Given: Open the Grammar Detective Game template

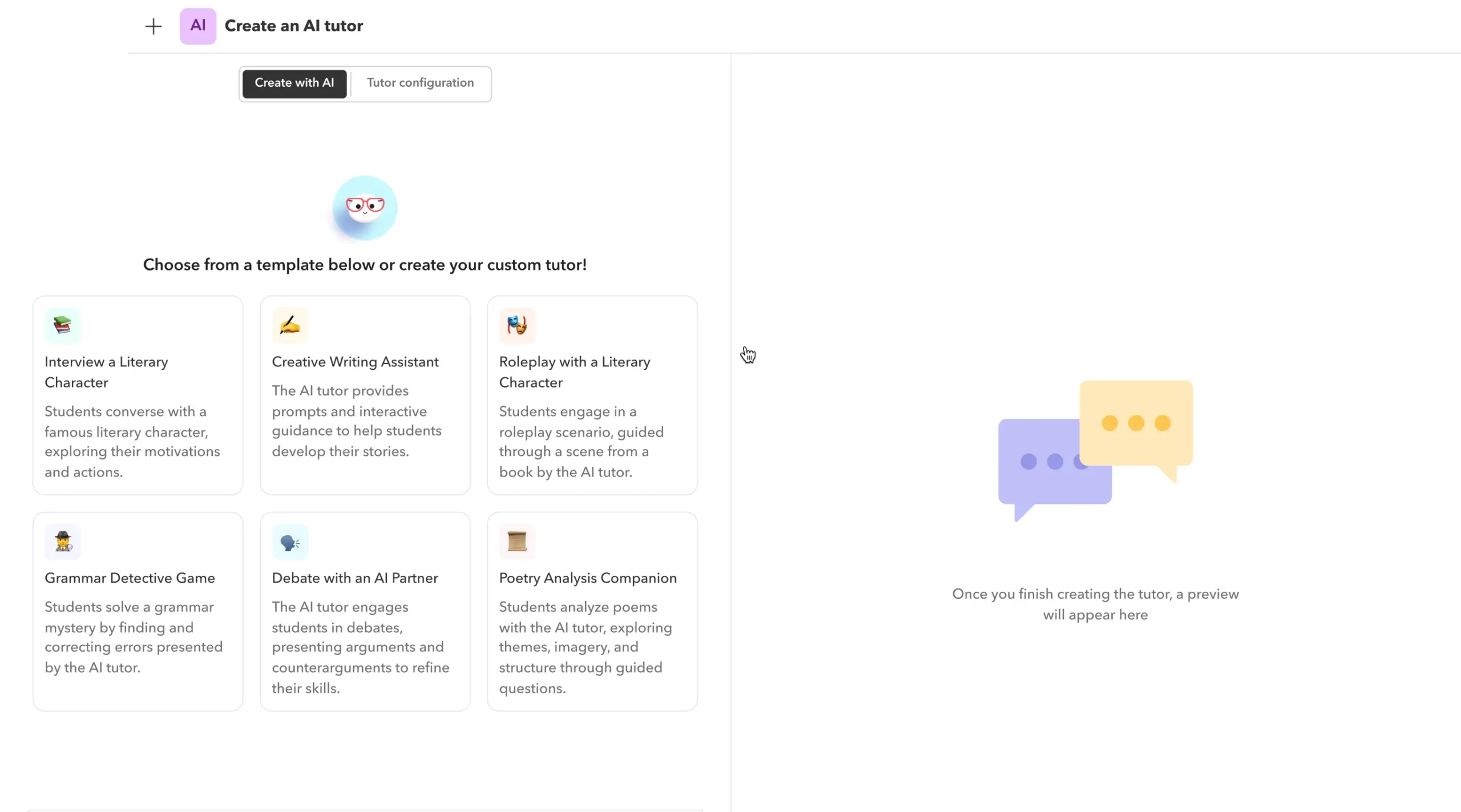Looking at the screenshot, I should click(x=137, y=611).
